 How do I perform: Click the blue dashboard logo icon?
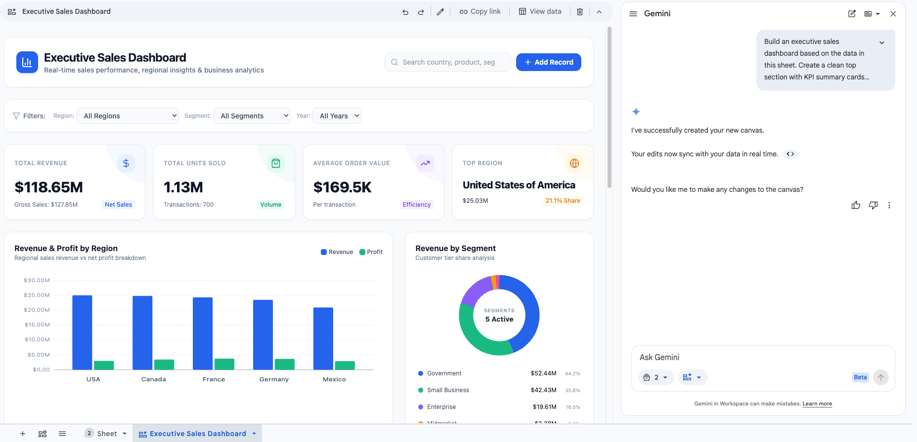click(27, 62)
